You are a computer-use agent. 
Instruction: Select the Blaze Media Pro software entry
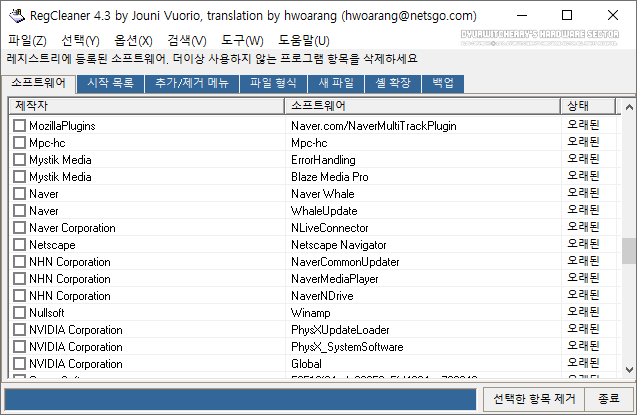coord(329,177)
